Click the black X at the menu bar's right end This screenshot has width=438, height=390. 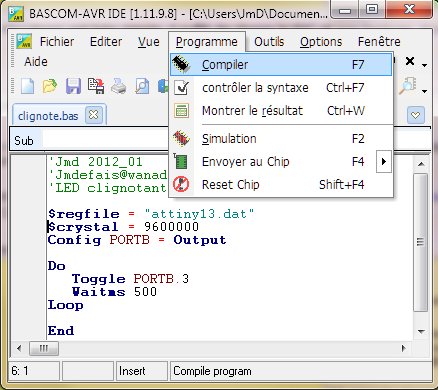410,61
